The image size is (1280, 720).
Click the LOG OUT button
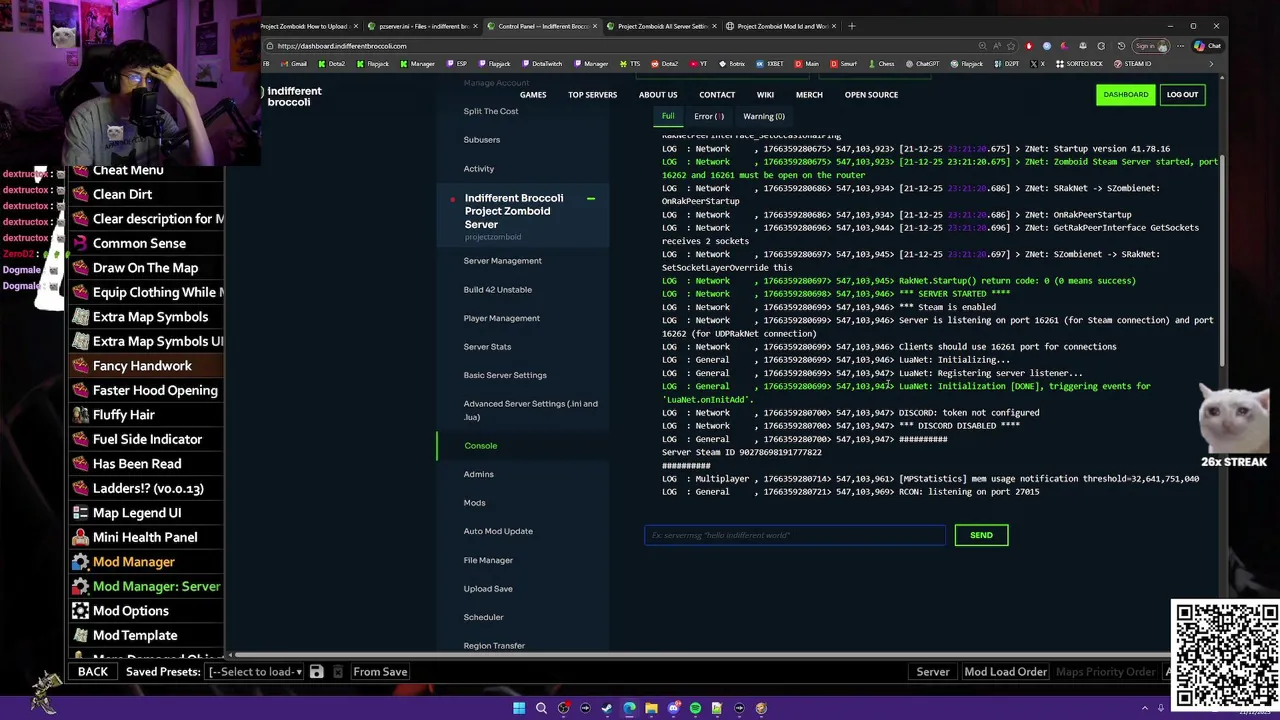click(x=1182, y=95)
